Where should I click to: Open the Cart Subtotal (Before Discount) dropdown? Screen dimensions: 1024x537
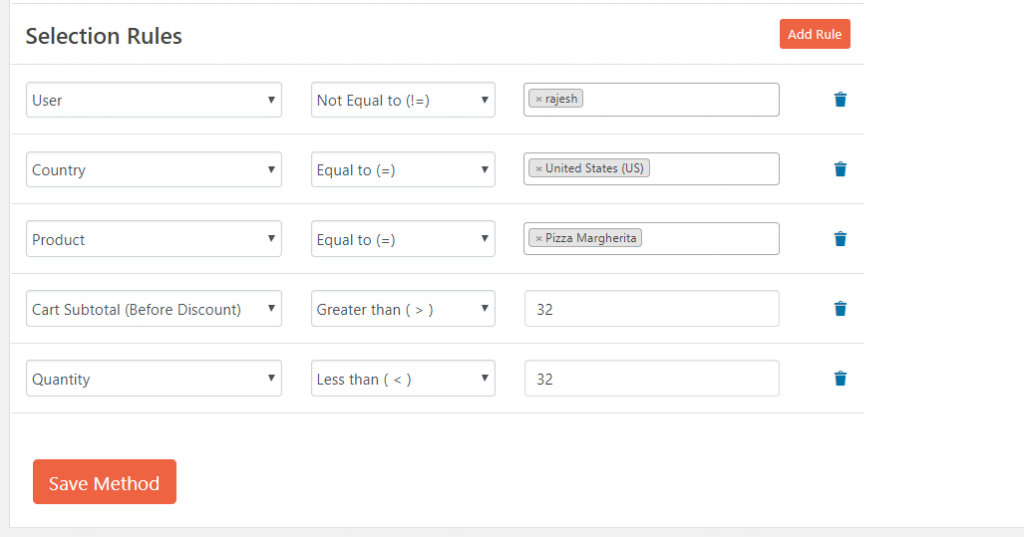tap(154, 310)
